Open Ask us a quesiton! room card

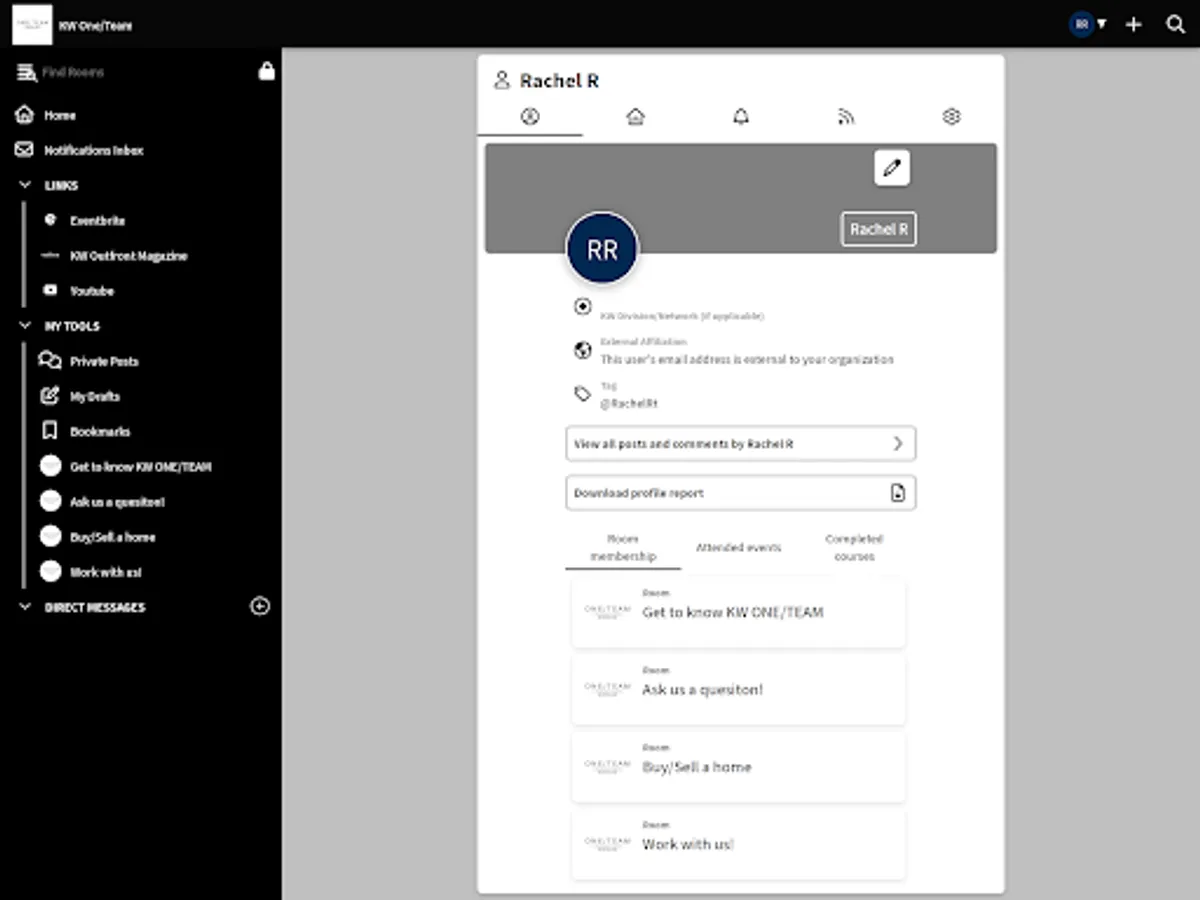coord(739,689)
